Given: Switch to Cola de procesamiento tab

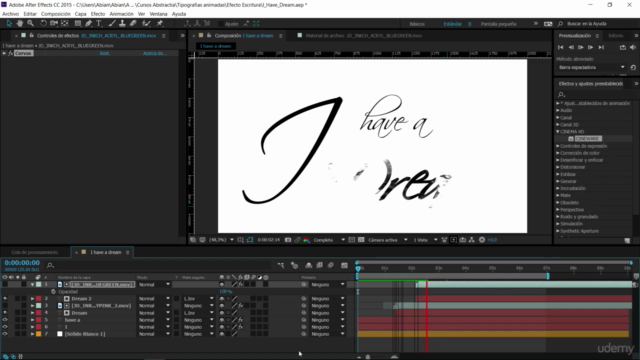Looking at the screenshot, I should coord(35,252).
